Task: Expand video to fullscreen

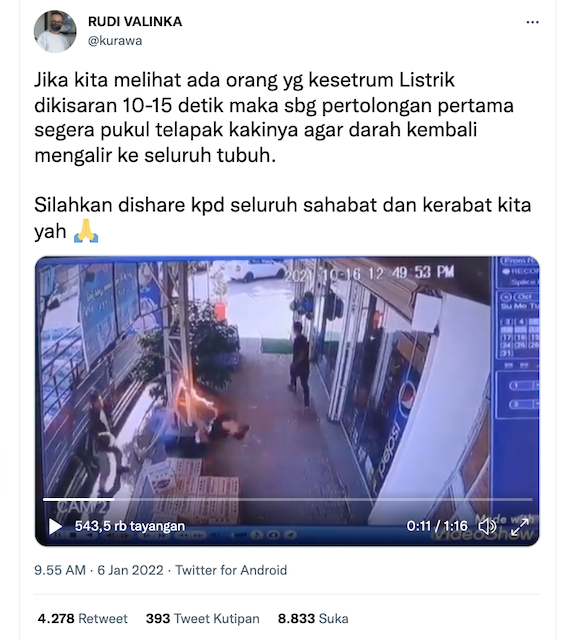Action: 520,527
